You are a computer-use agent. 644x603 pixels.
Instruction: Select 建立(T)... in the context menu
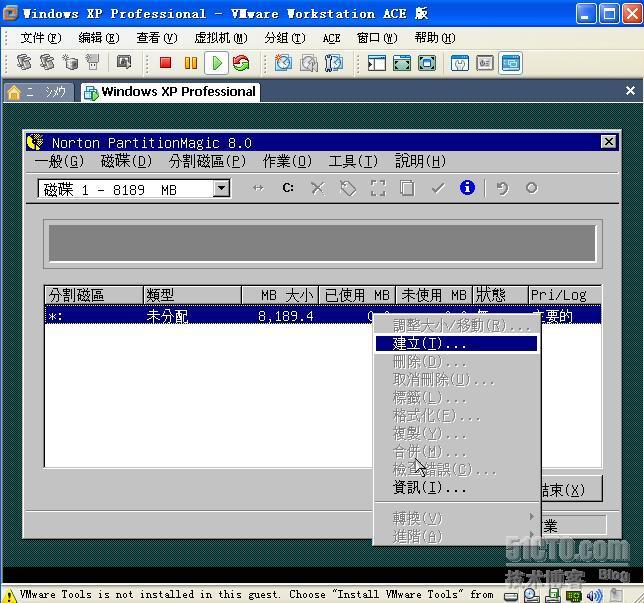coord(456,343)
